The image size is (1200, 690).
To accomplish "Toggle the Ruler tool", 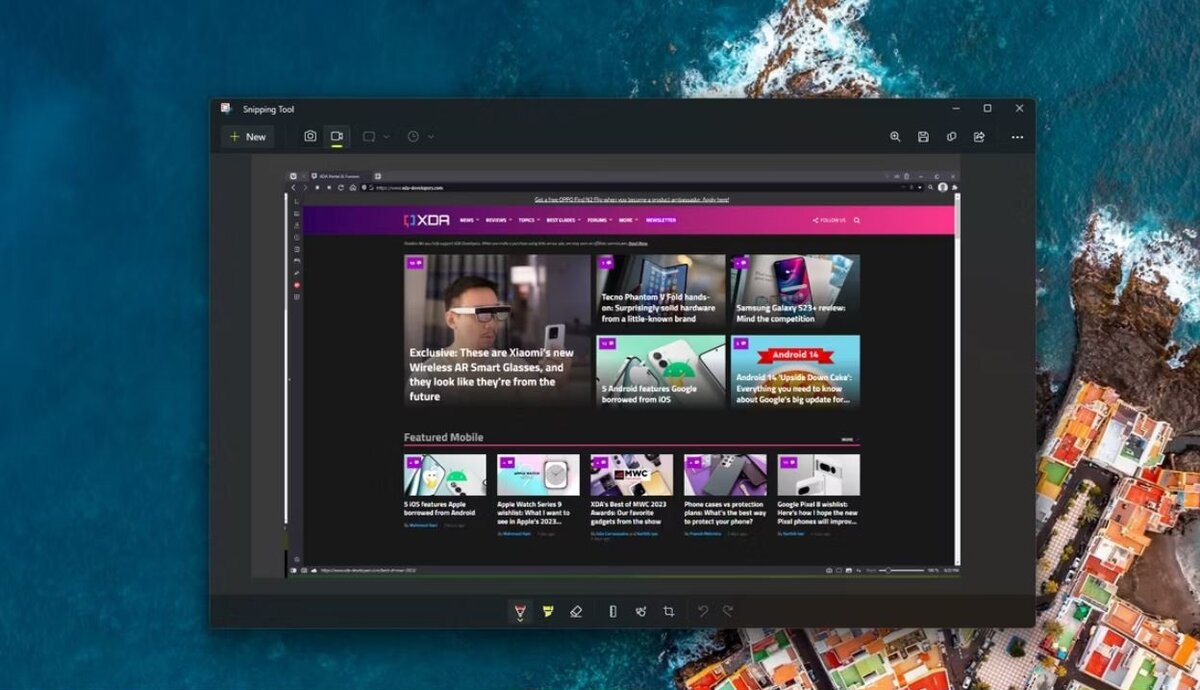I will point(613,611).
